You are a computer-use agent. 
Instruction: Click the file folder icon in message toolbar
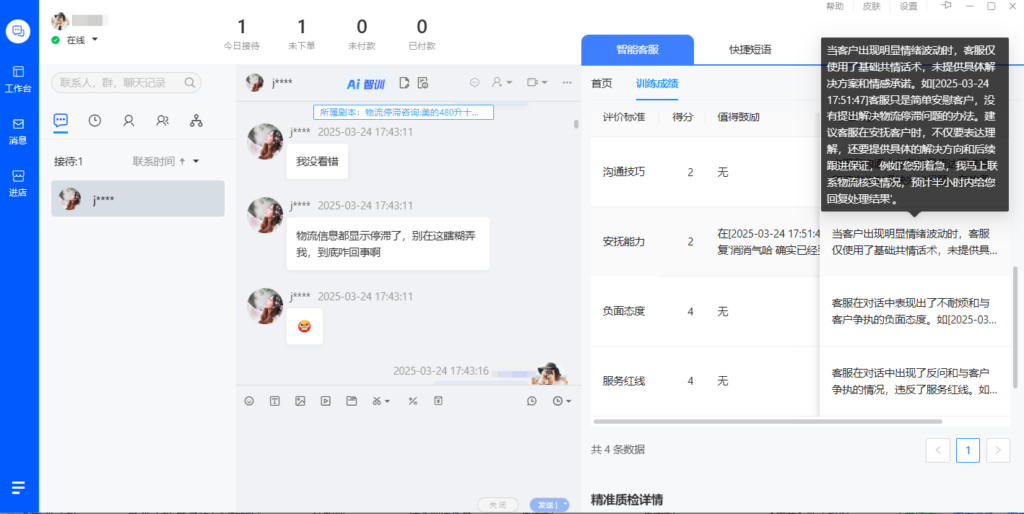click(x=351, y=401)
